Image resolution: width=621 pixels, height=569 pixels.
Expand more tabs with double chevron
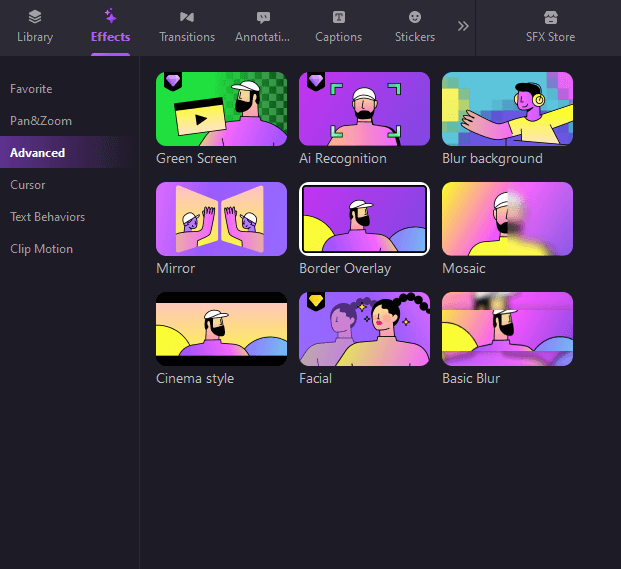coord(463,26)
